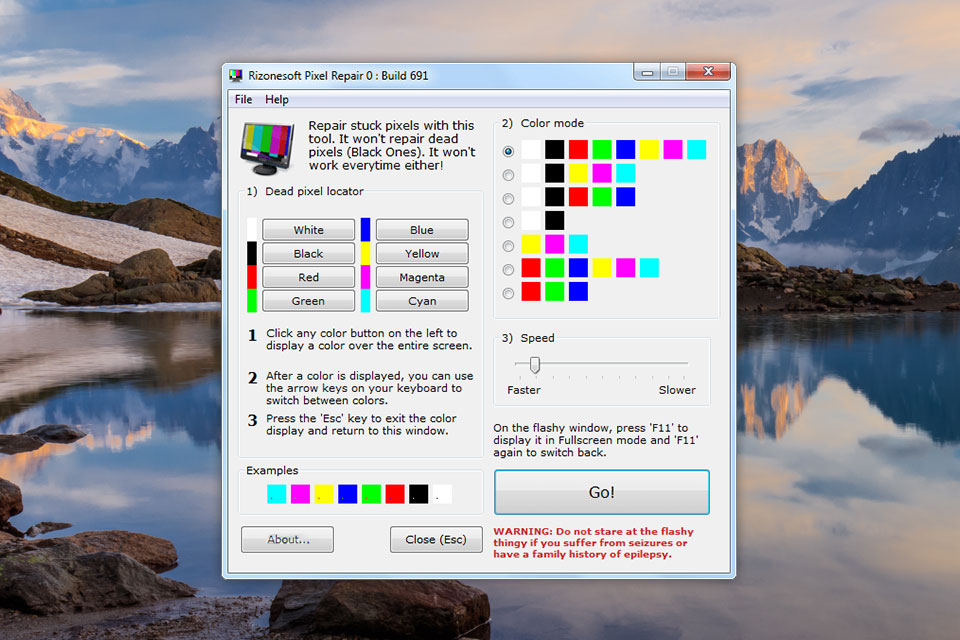Click the green swatch in Examples
This screenshot has height=640, width=960.
point(371,494)
